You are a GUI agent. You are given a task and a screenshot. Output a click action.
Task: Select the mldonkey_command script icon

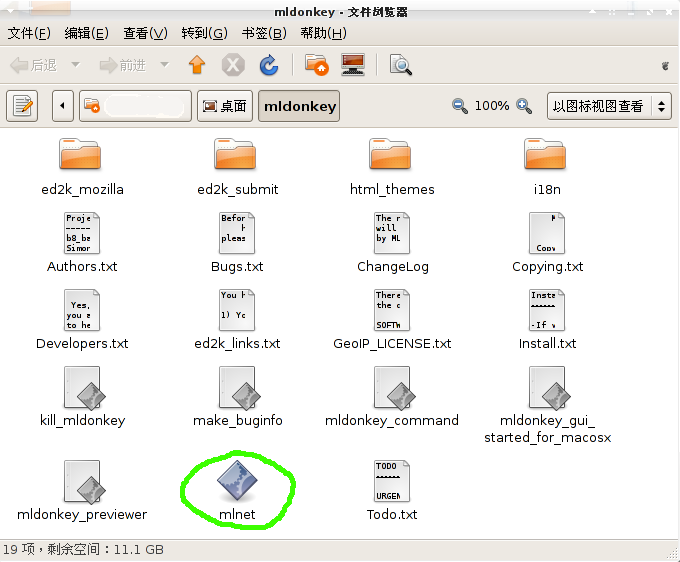click(395, 388)
